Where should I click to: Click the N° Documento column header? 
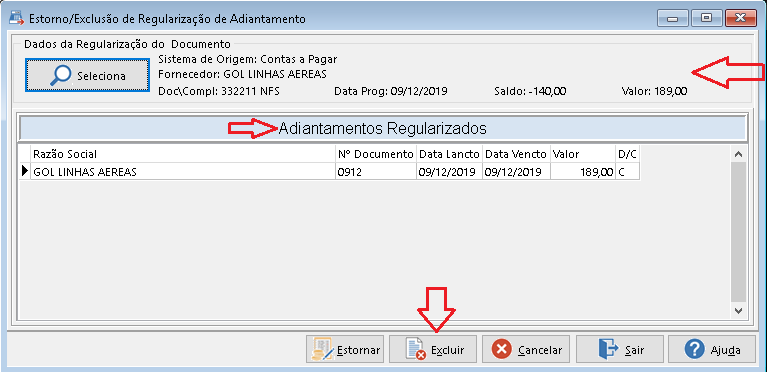(x=376, y=154)
